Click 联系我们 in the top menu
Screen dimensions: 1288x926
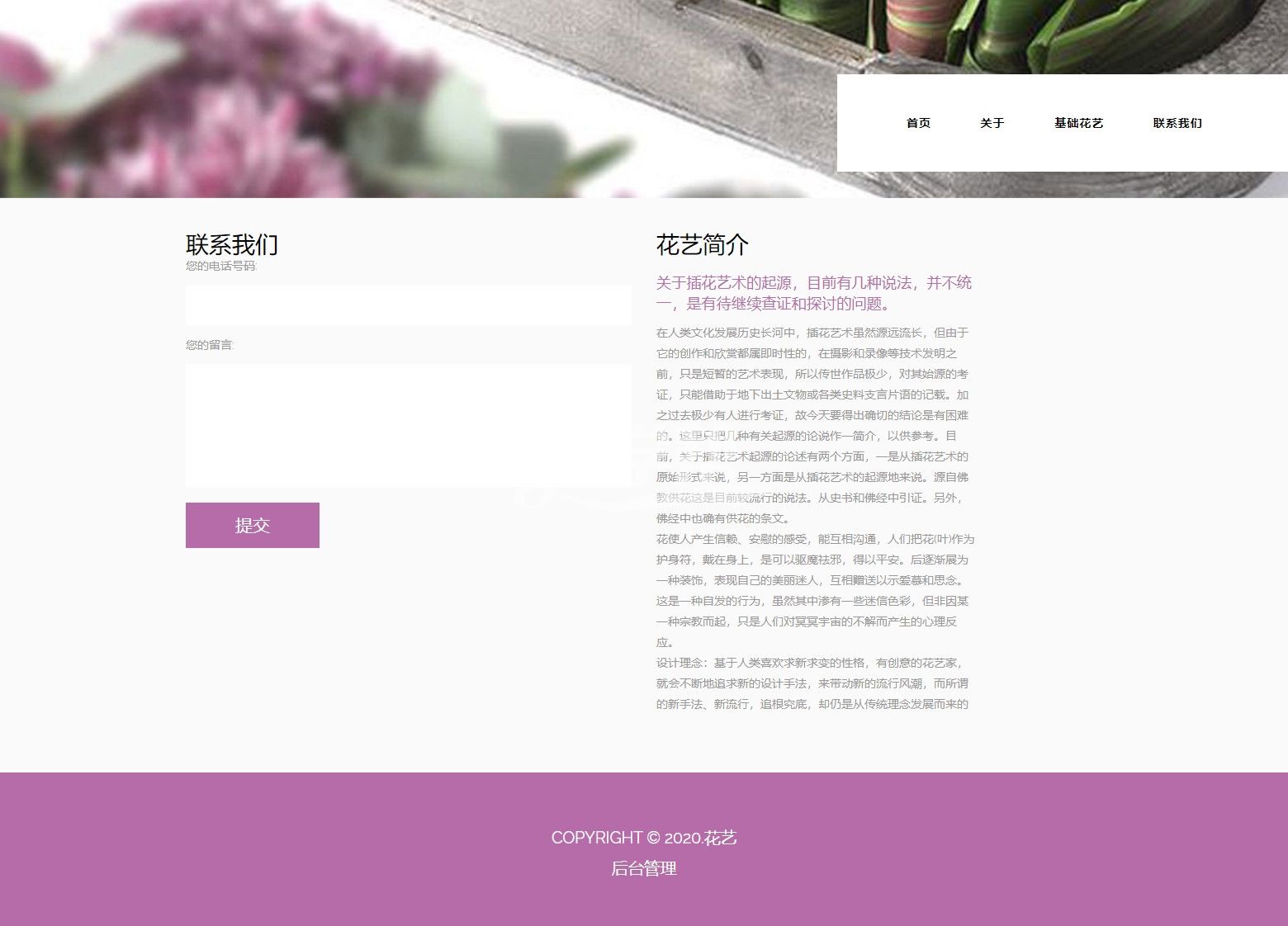coord(1177,123)
